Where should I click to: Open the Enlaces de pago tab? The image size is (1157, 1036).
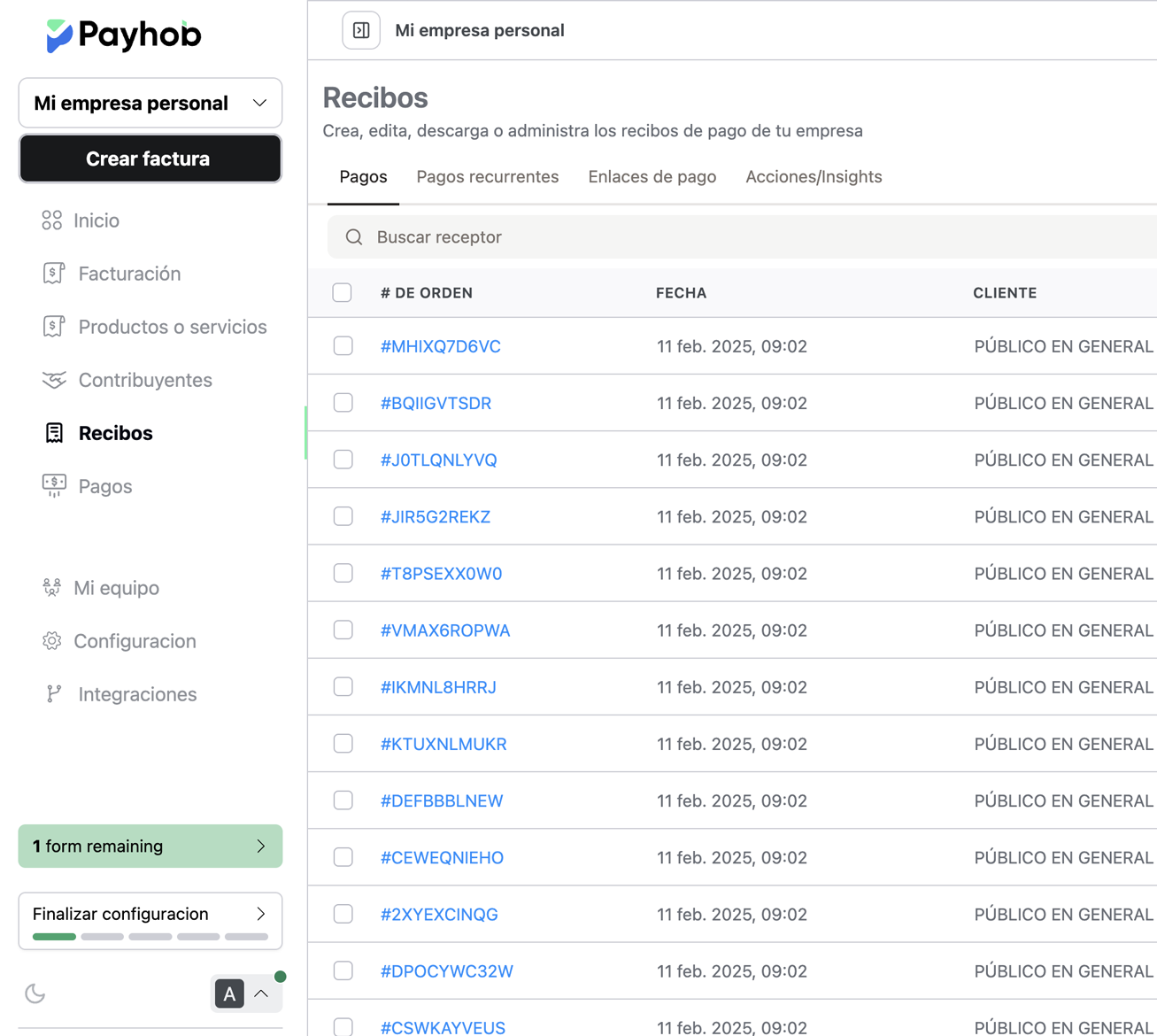click(652, 177)
